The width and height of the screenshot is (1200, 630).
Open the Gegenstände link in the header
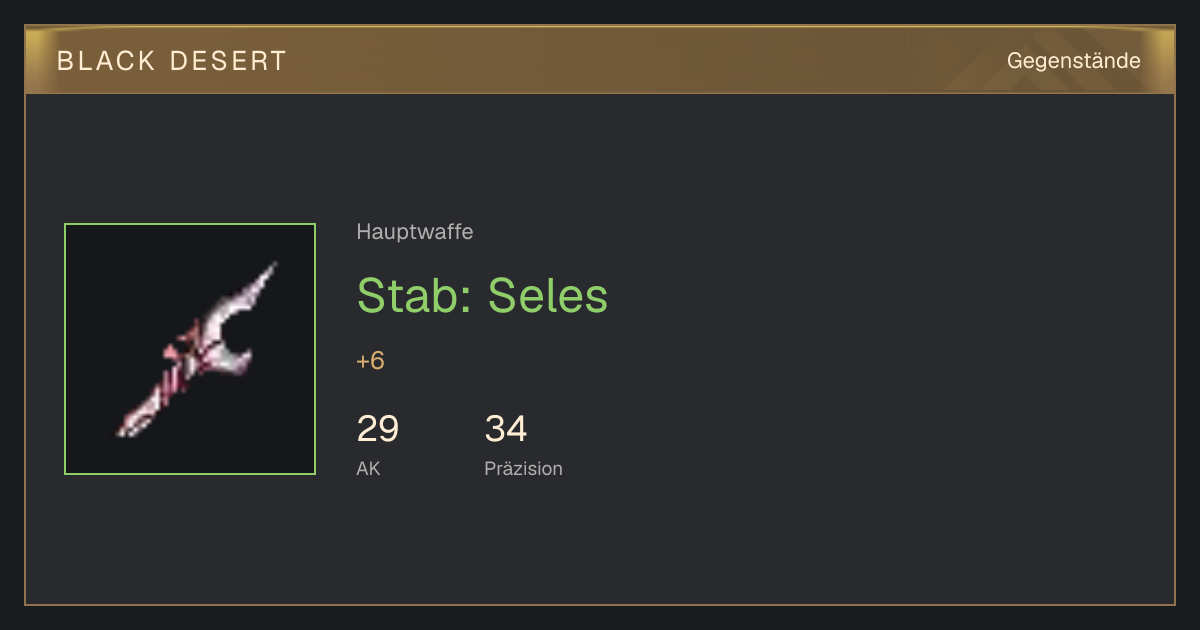(1073, 61)
